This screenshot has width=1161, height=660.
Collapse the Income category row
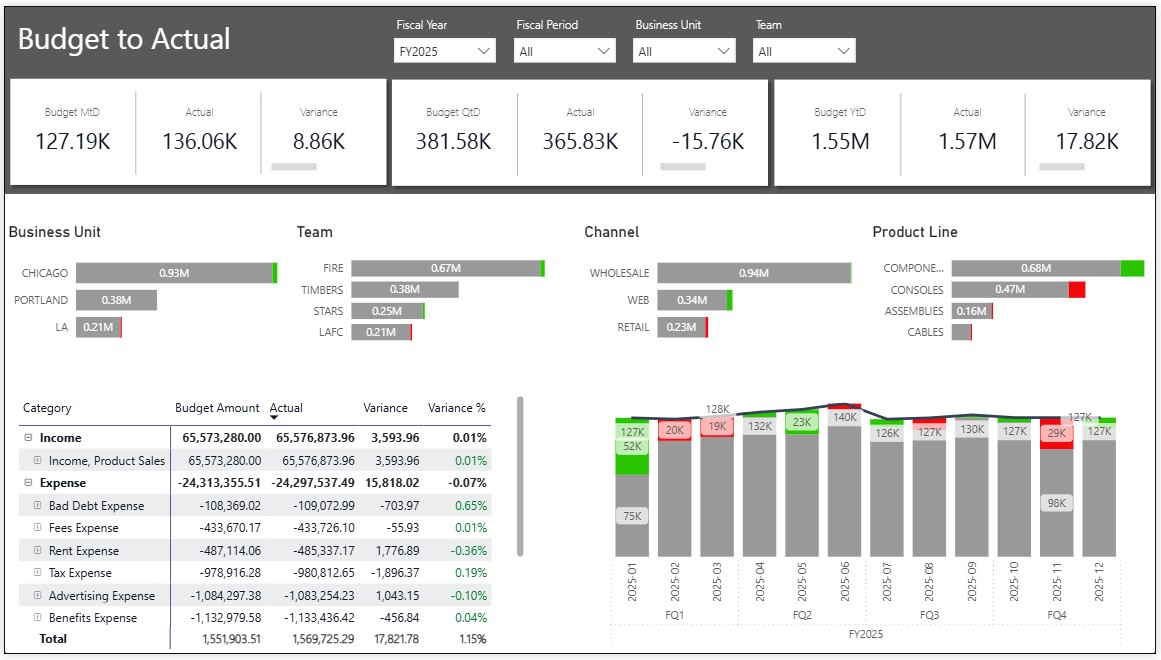(x=28, y=438)
